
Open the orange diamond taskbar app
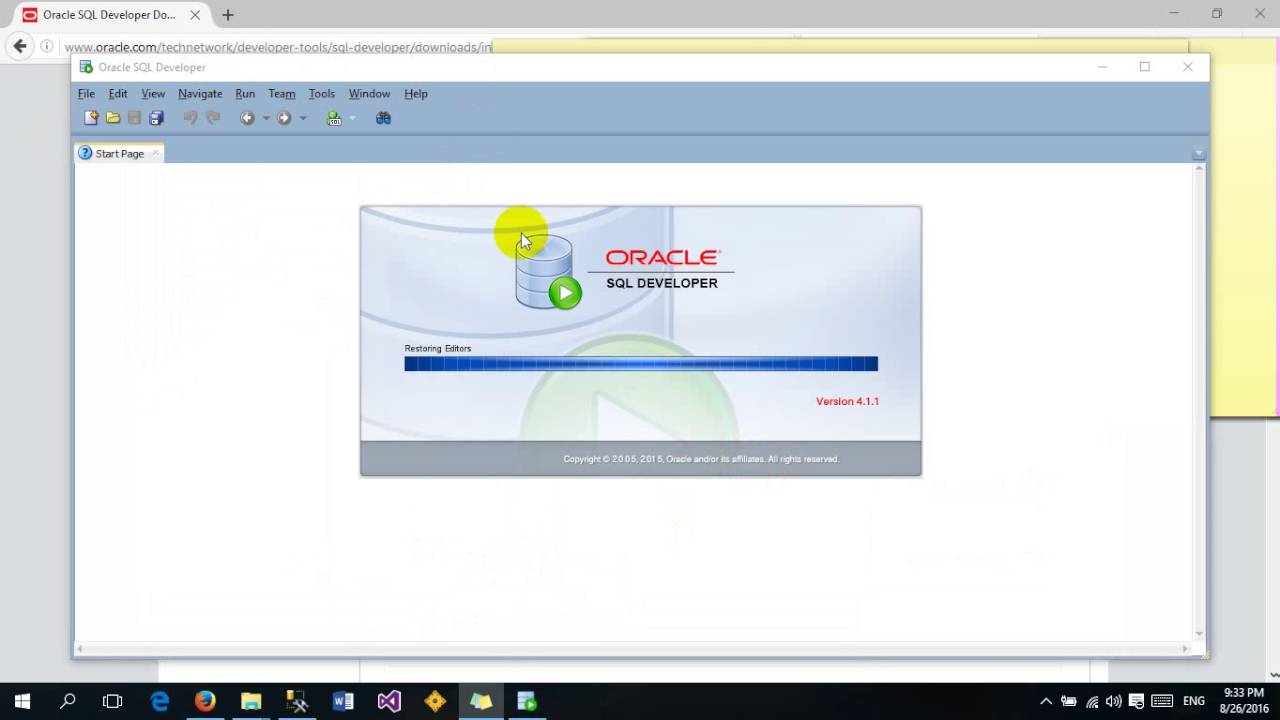(435, 701)
